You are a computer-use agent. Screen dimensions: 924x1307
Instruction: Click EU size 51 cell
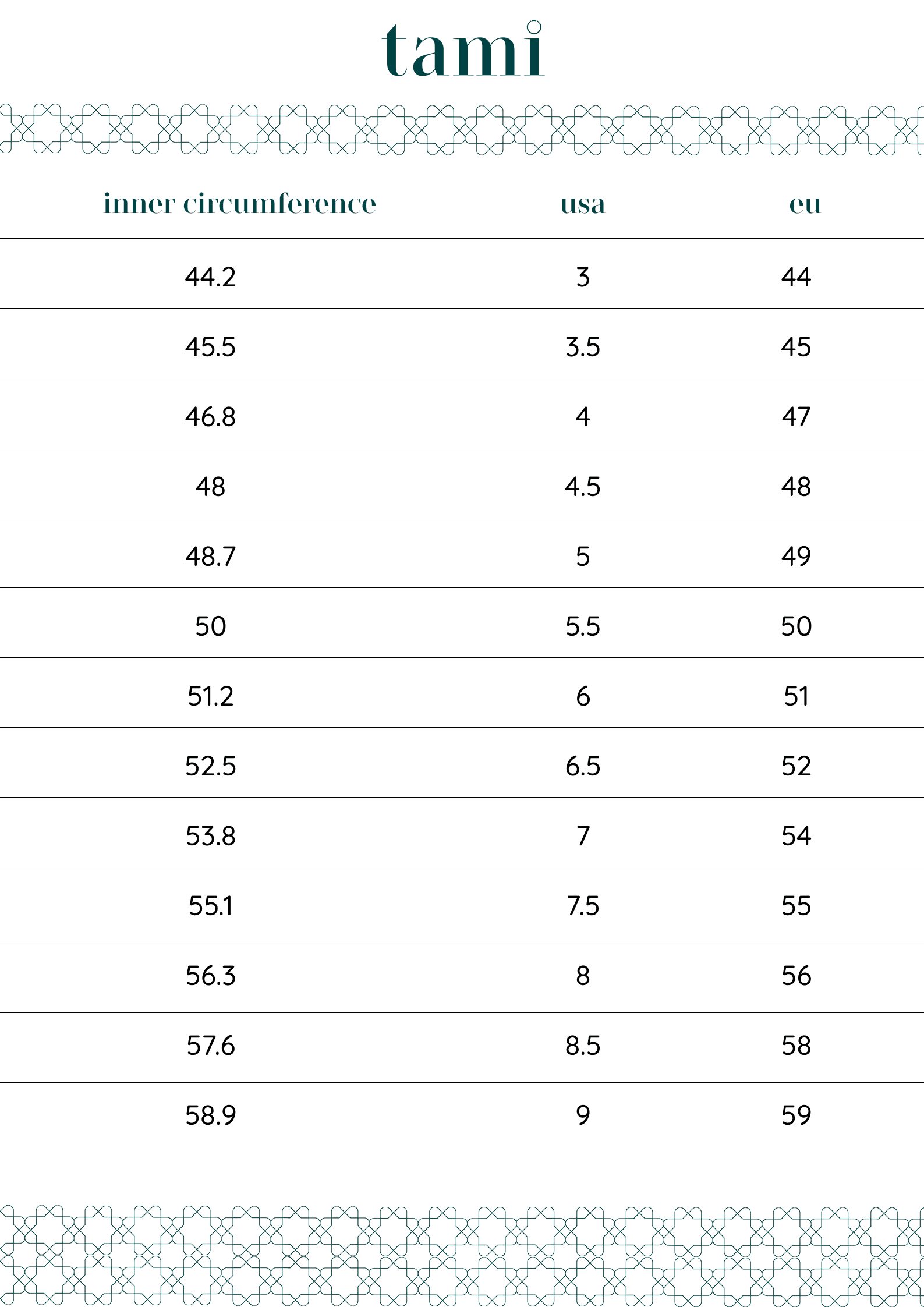pyautogui.click(x=796, y=696)
